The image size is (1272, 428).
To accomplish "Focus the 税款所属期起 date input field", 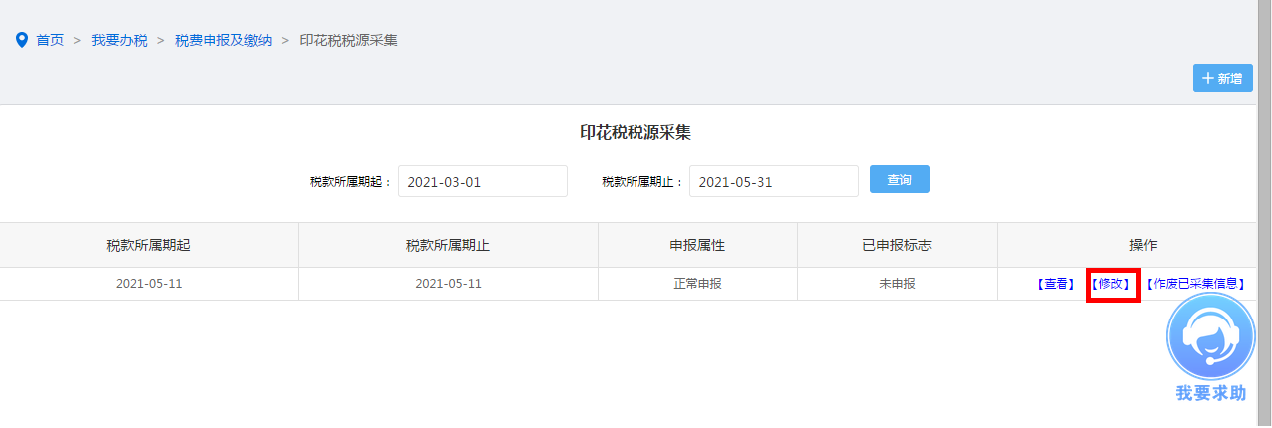I will click(482, 182).
